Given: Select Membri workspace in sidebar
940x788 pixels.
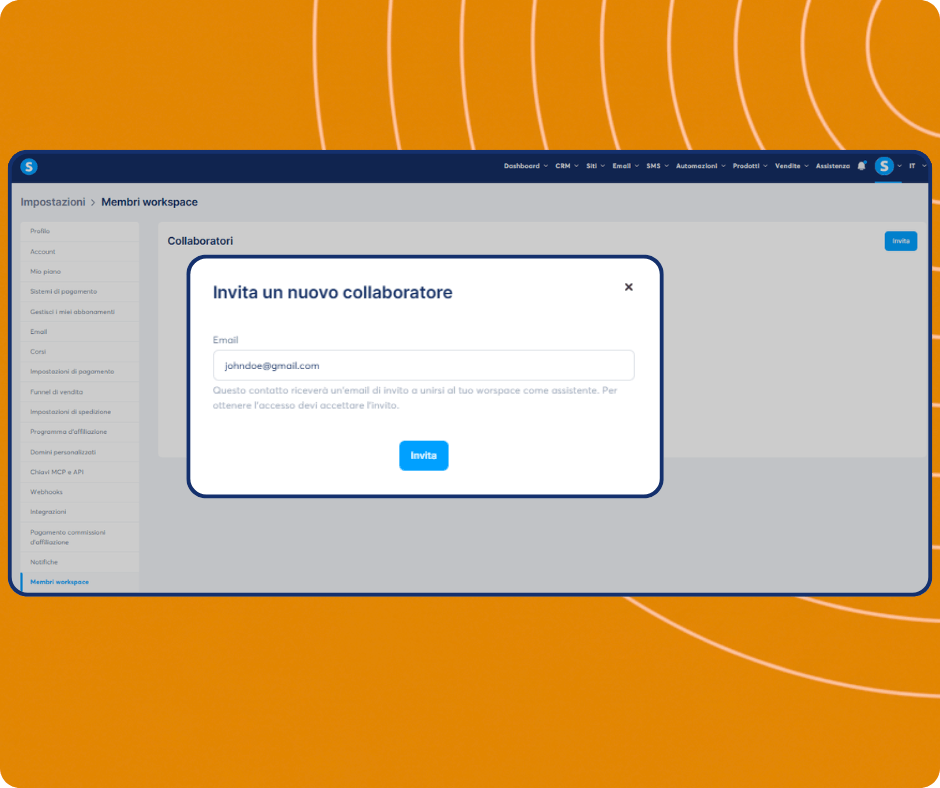Looking at the screenshot, I should 80,582.
